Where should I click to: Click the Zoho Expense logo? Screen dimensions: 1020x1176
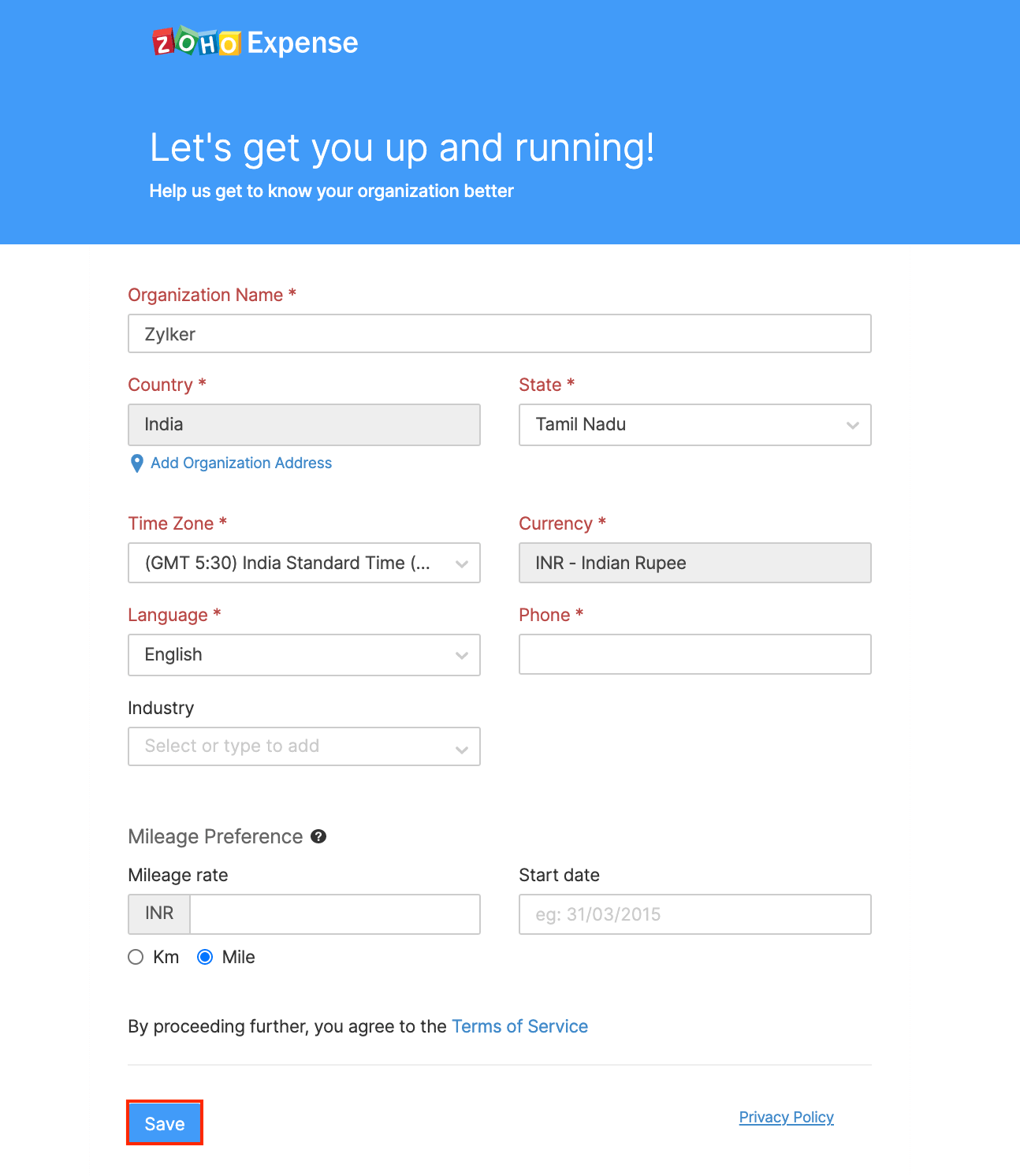tap(255, 43)
